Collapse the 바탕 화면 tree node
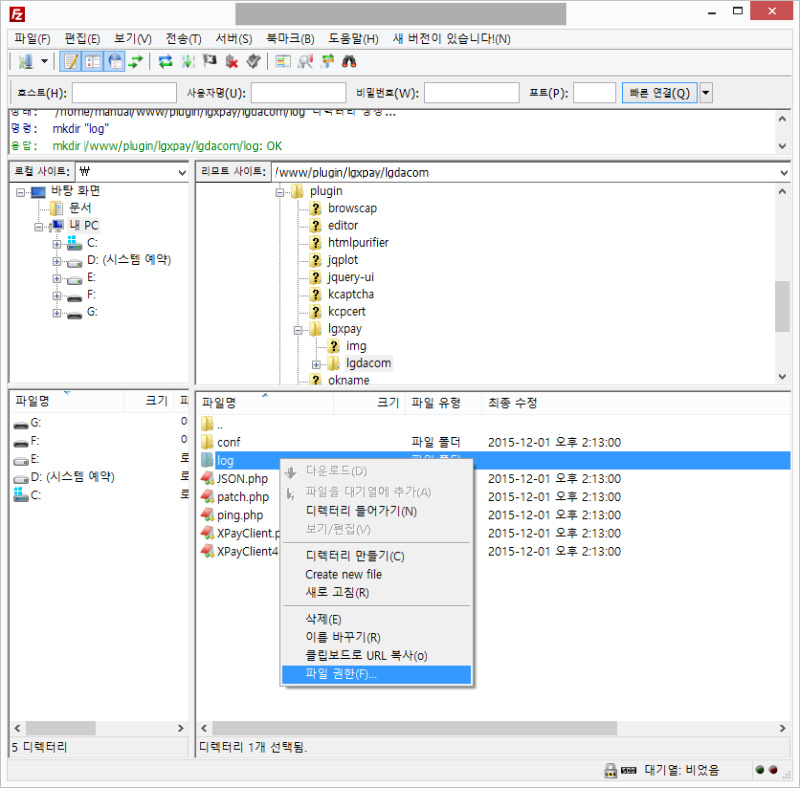The width and height of the screenshot is (800, 788). (20, 192)
